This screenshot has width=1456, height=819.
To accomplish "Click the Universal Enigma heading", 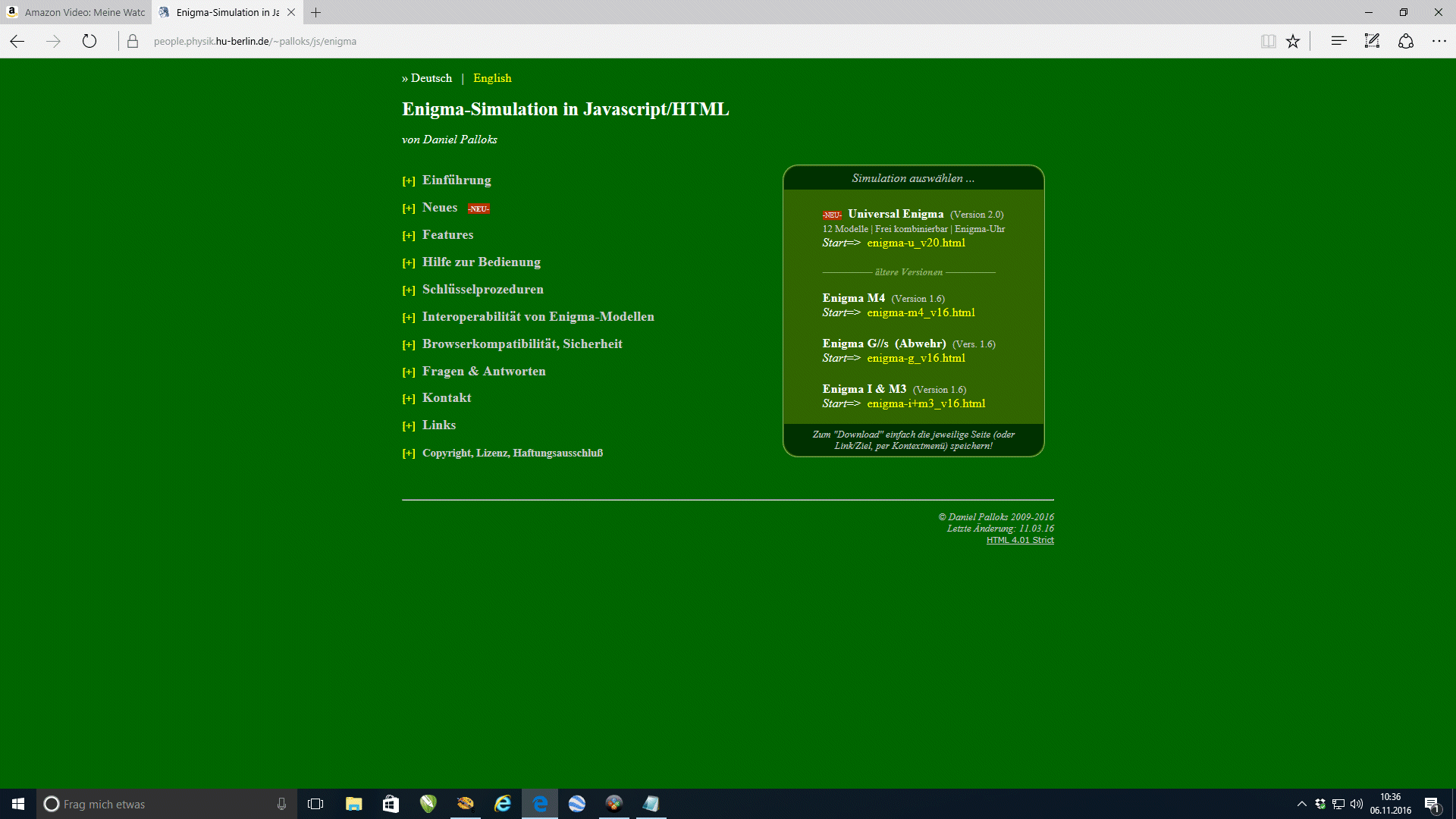I will pos(896,214).
